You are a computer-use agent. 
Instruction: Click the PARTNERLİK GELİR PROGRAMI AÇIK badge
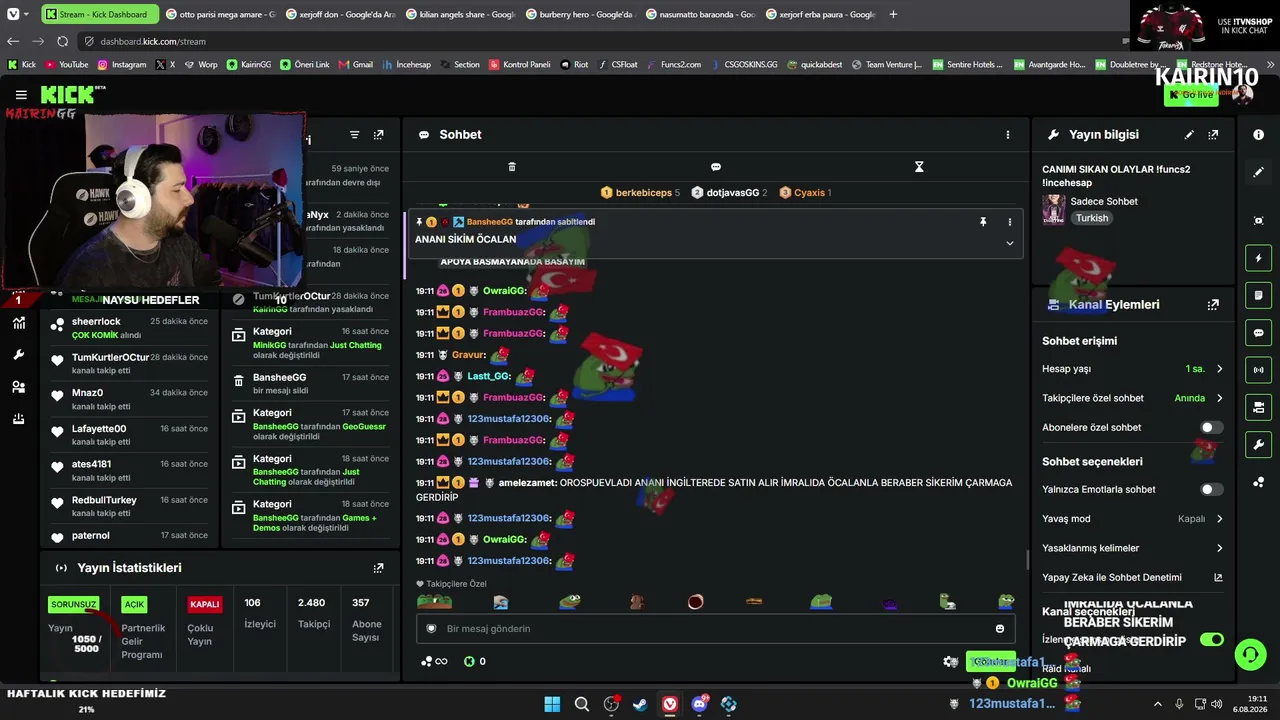click(134, 605)
